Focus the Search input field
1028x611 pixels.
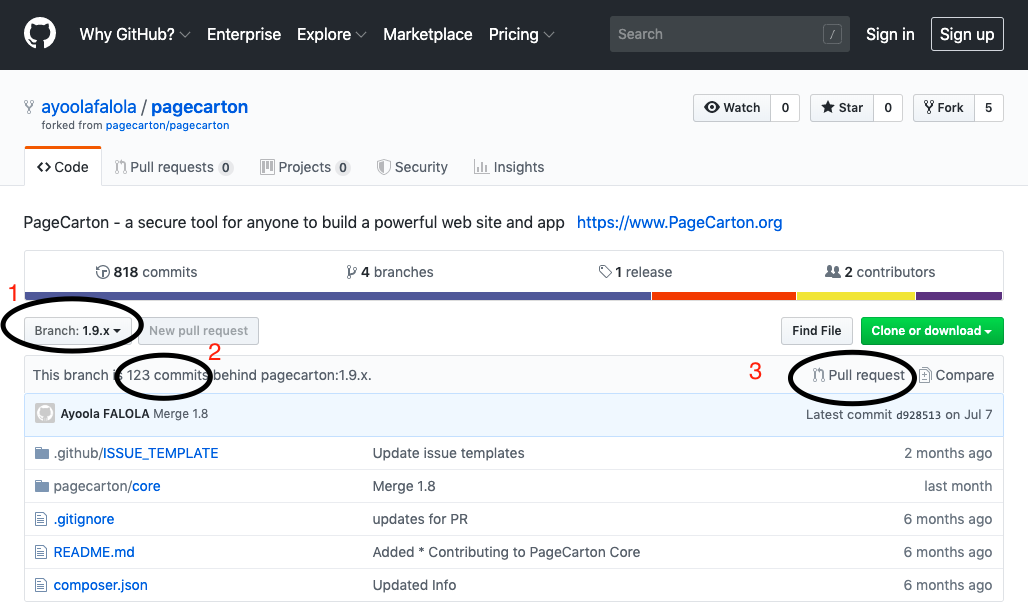point(730,34)
